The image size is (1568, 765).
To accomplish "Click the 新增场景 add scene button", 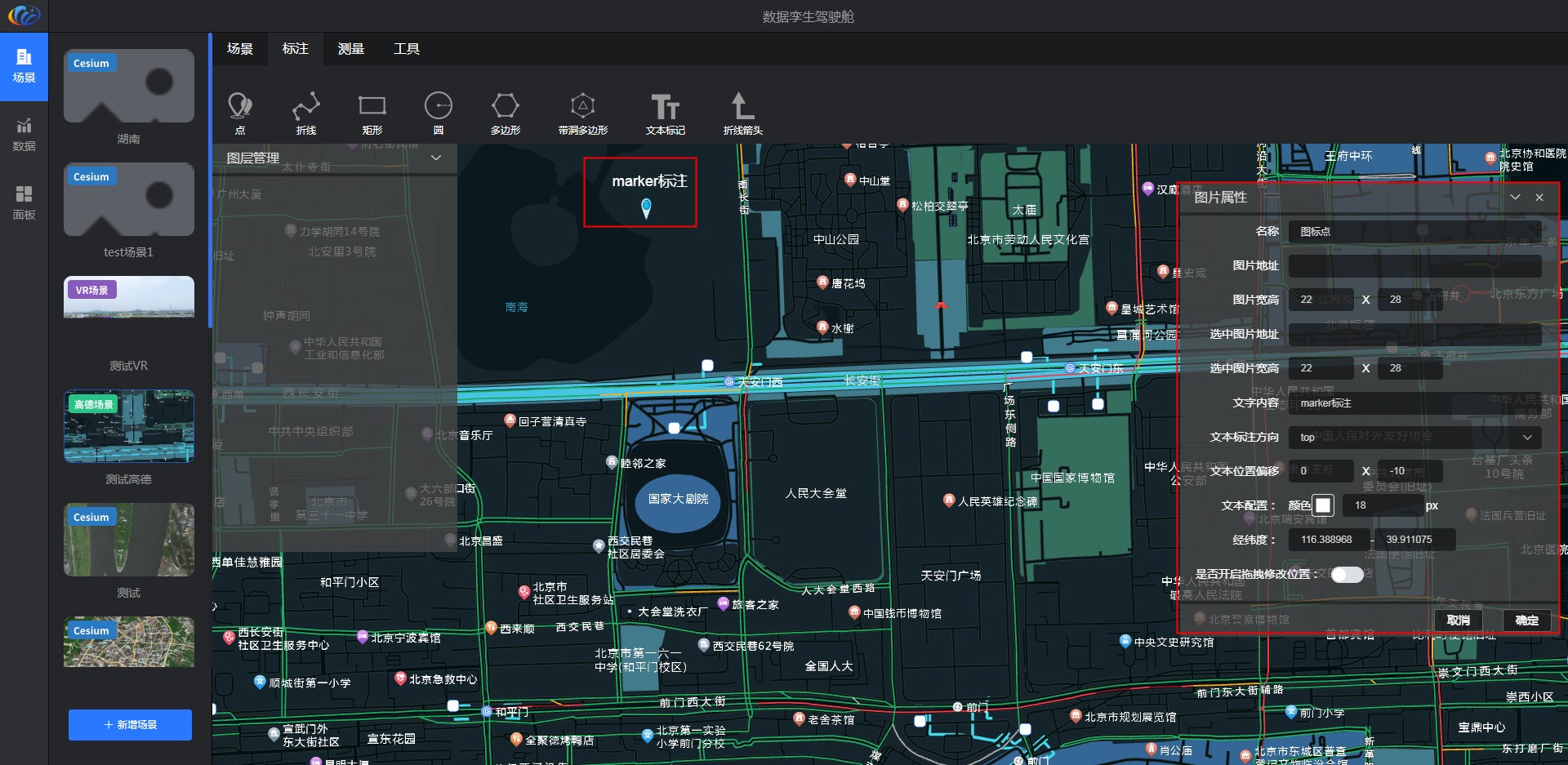I will pyautogui.click(x=130, y=725).
